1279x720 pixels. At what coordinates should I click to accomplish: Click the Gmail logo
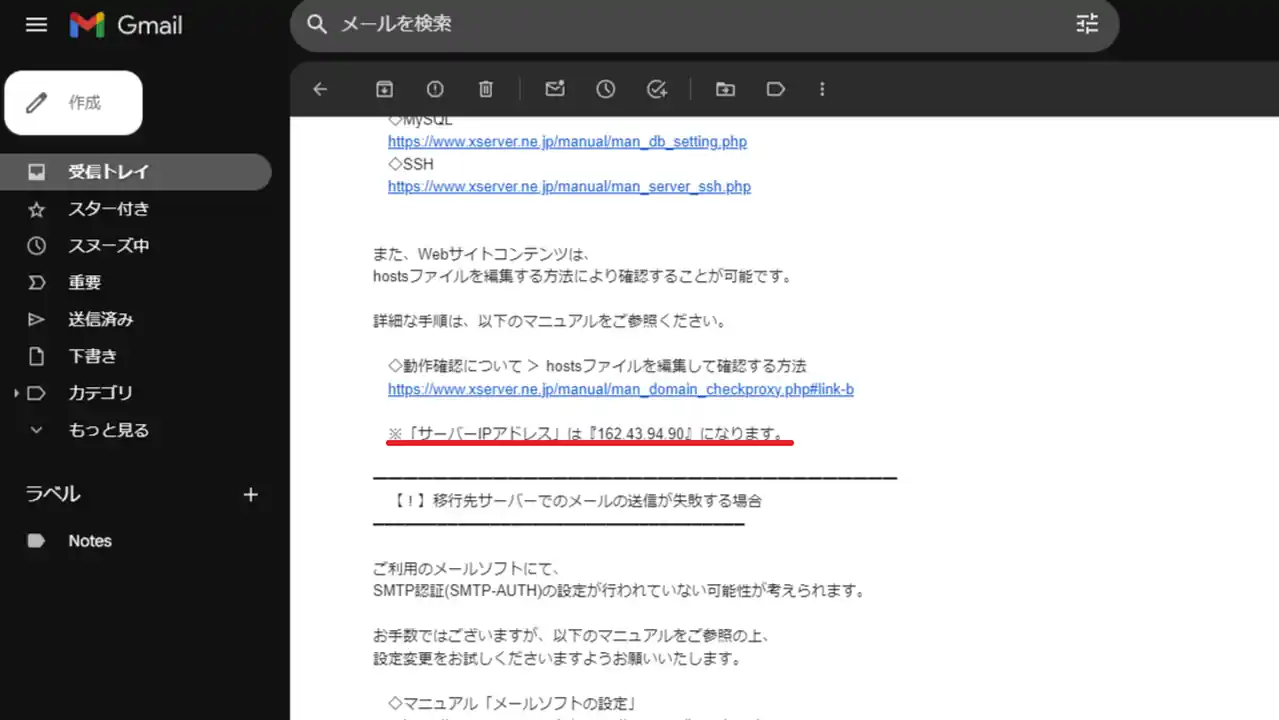125,25
